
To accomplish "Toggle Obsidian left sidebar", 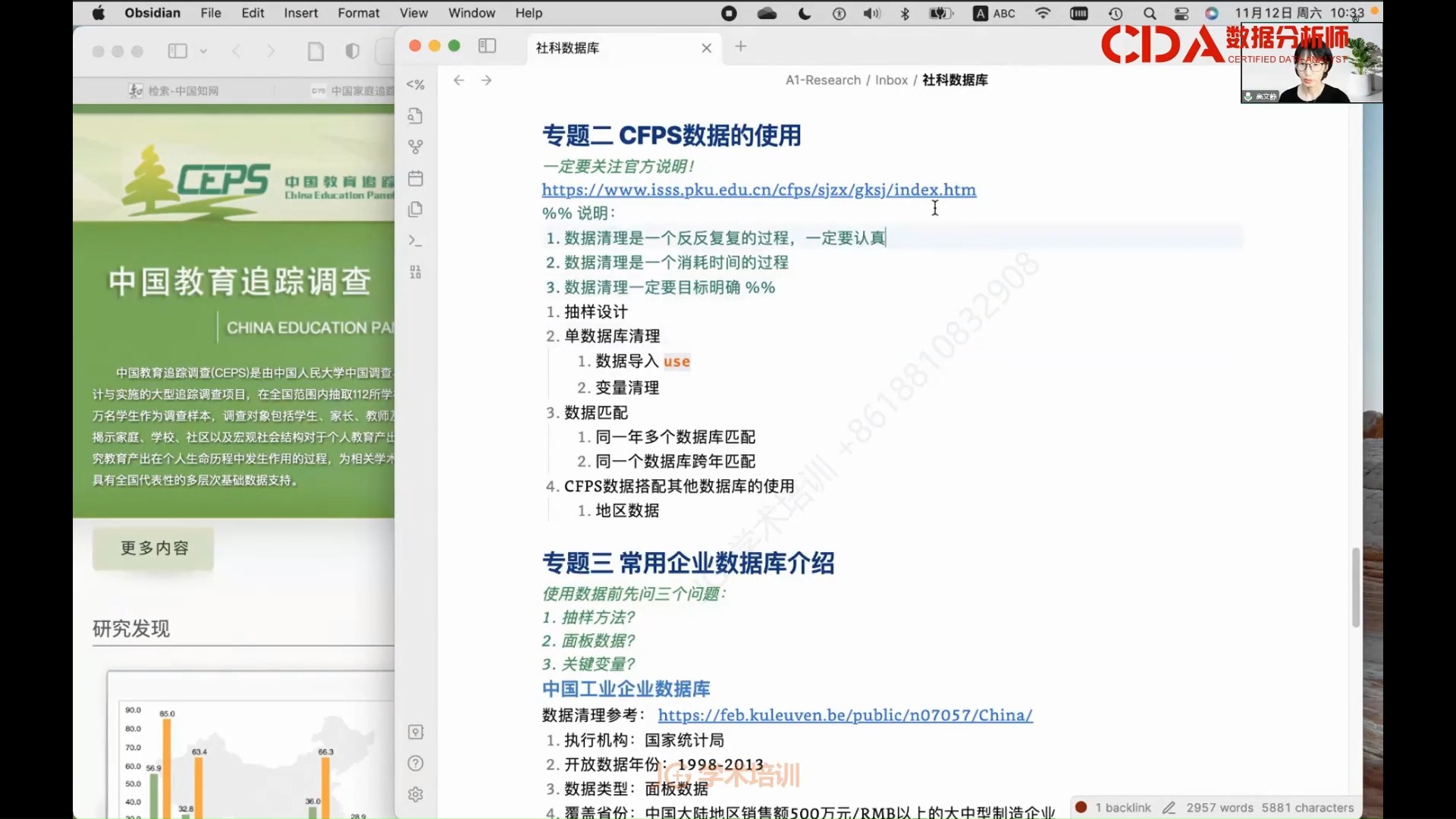I will tap(487, 46).
